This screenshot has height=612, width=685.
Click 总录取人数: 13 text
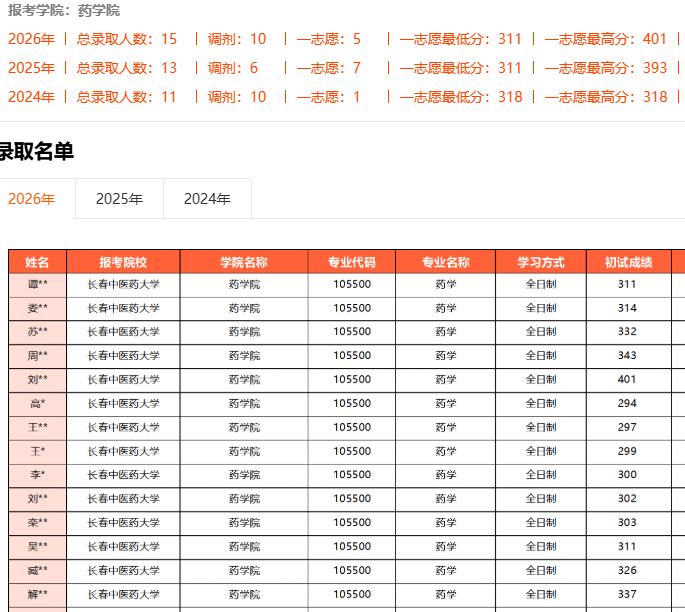[127, 68]
